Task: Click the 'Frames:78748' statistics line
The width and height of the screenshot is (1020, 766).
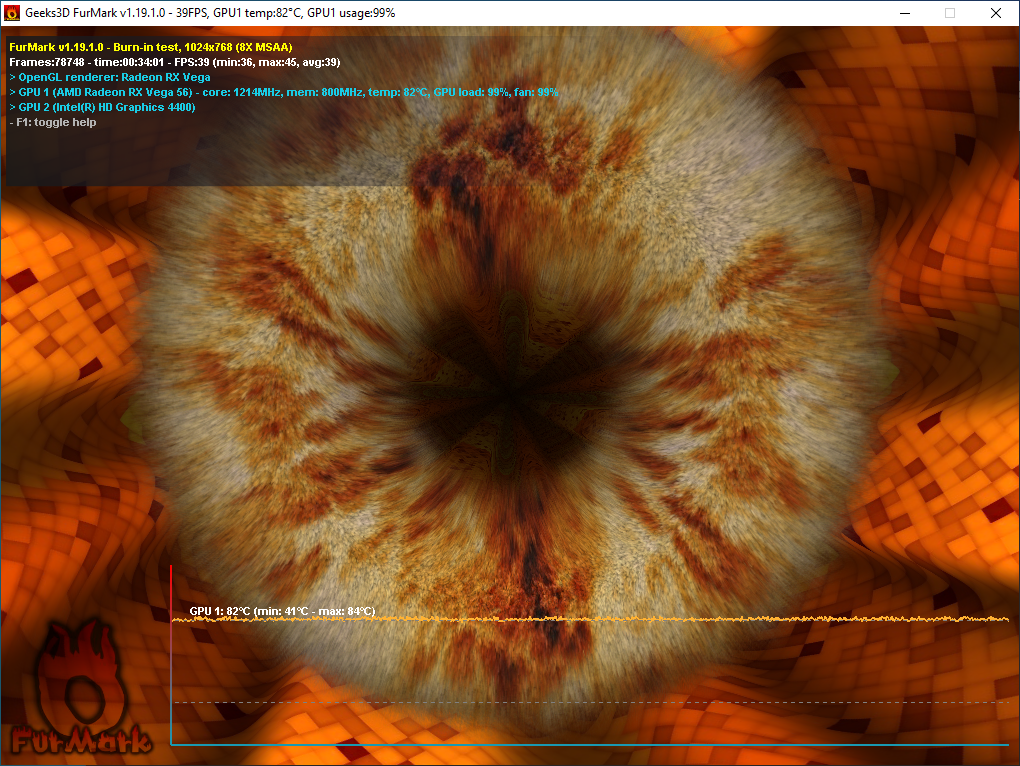Action: pos(175,62)
